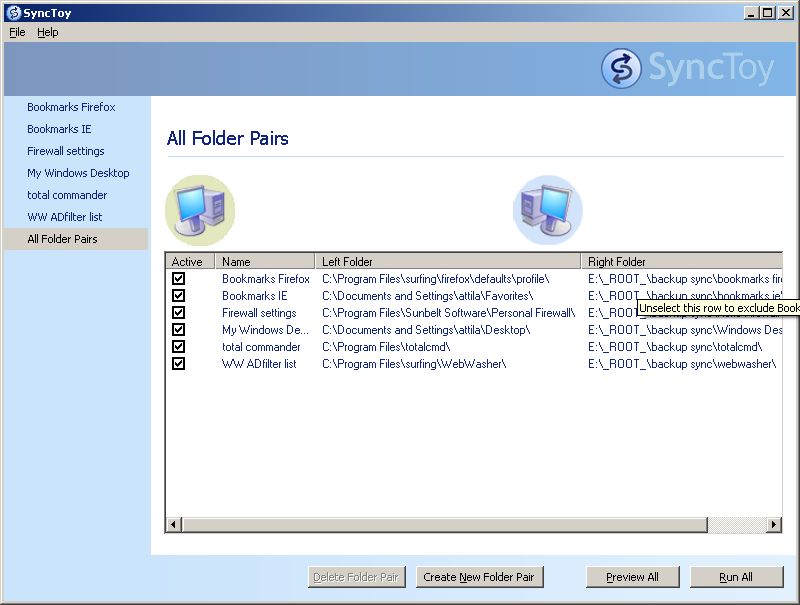Screen dimensions: 800x605
Task: Click the backup sync\webwasher right folder path
Action: [x=682, y=364]
